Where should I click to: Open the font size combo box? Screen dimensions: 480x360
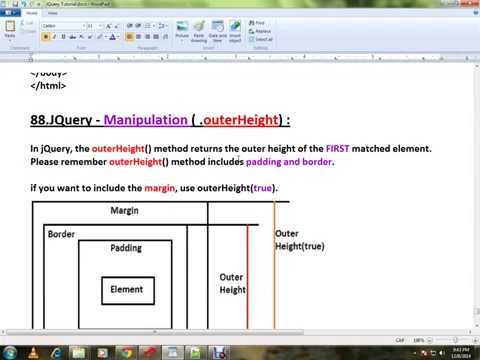(x=95, y=26)
